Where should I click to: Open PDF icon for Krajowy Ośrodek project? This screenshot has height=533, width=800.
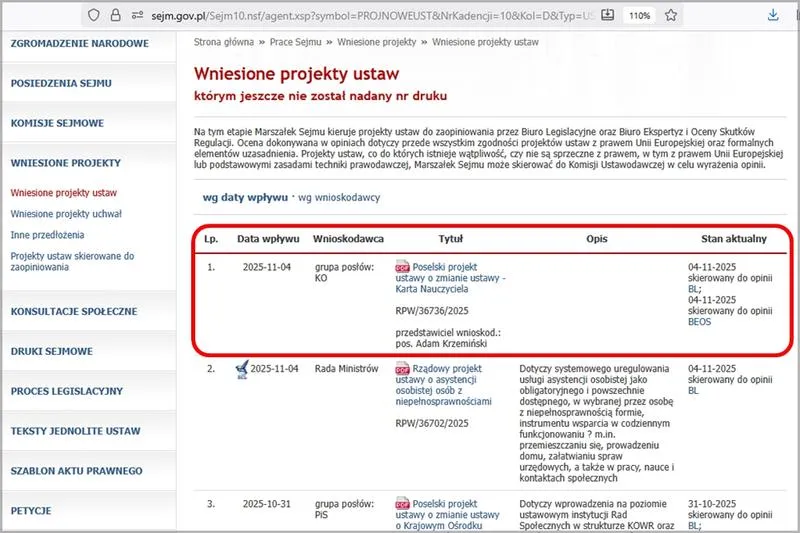point(403,505)
